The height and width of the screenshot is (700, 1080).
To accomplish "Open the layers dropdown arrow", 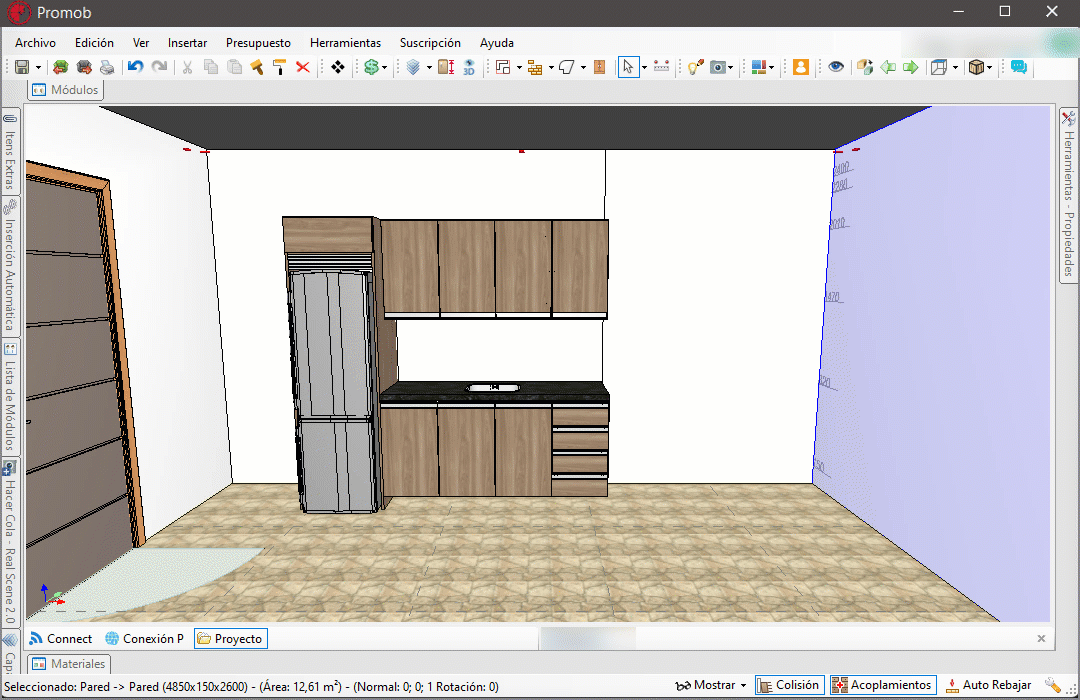I will click(x=429, y=68).
